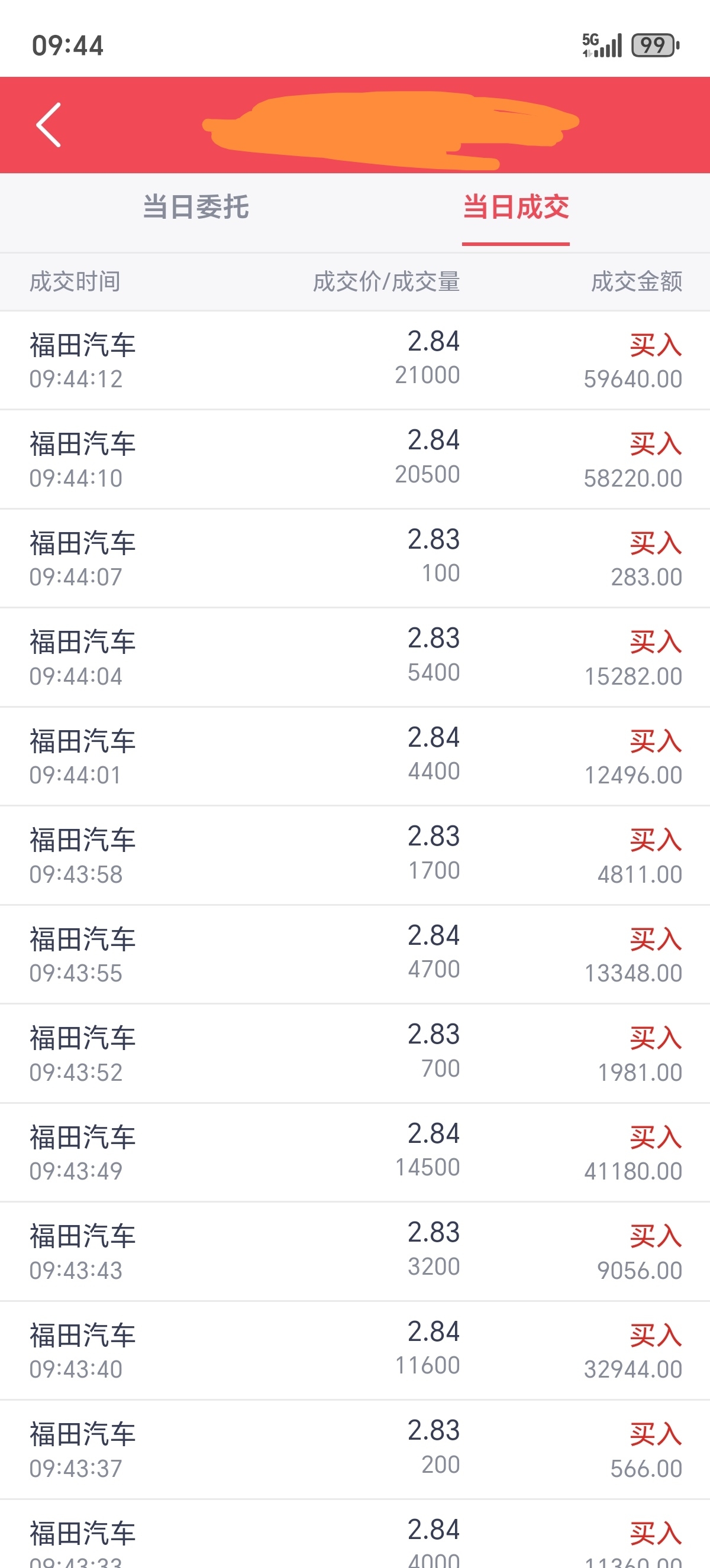Viewport: 710px width, 1568px height.
Task: Tap the 09:43:52 trade record
Action: point(355,1054)
